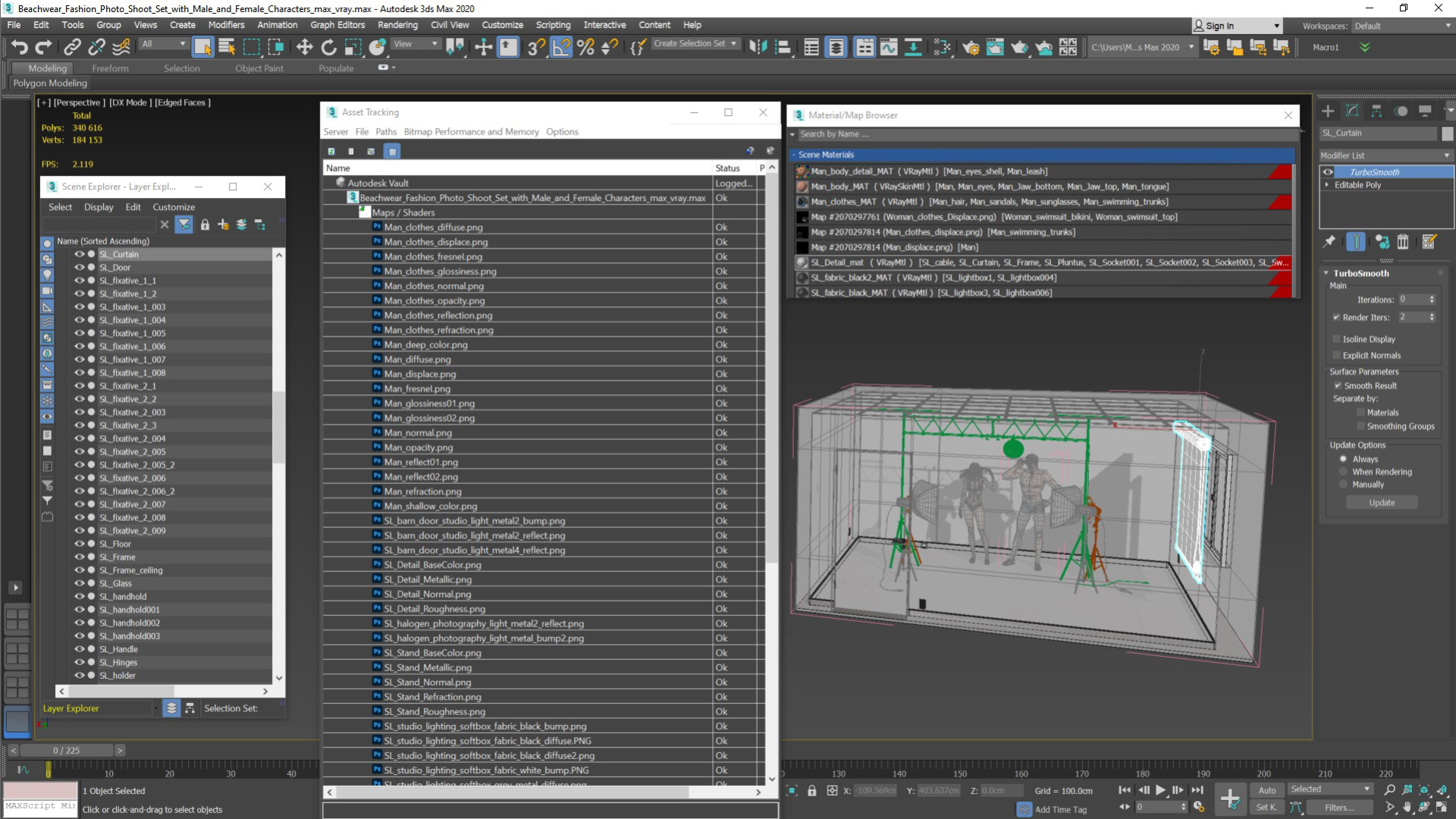The width and height of the screenshot is (1456, 819).
Task: Open the Select by Name list
Action: pyautogui.click(x=227, y=47)
